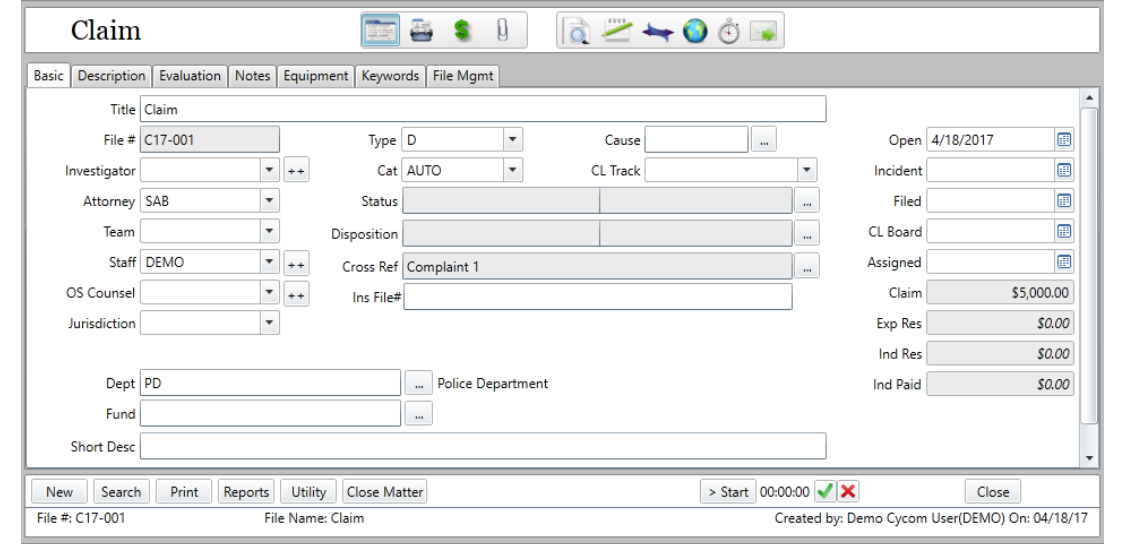The height and width of the screenshot is (545, 1125).
Task: Open the contacts card file icon
Action: pyautogui.click(x=421, y=31)
